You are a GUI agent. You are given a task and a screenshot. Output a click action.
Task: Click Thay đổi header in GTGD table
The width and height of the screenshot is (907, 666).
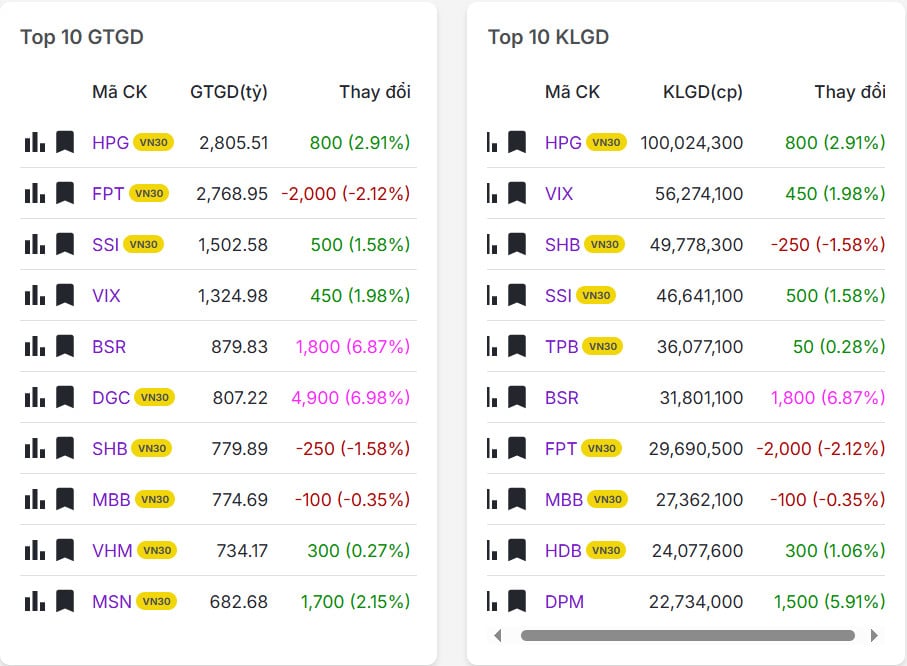(x=374, y=92)
